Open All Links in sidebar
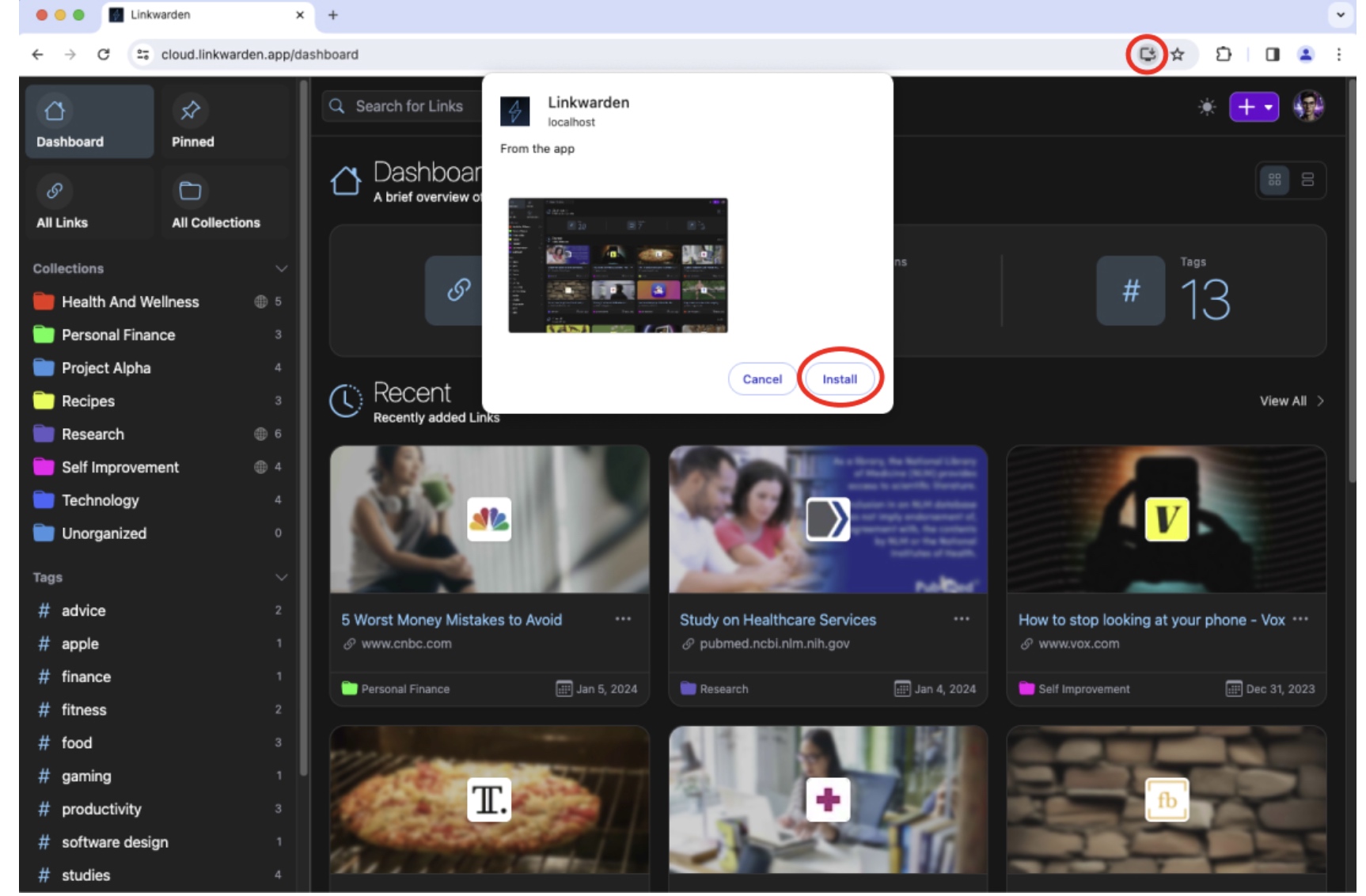The image size is (1366, 896). tap(89, 203)
